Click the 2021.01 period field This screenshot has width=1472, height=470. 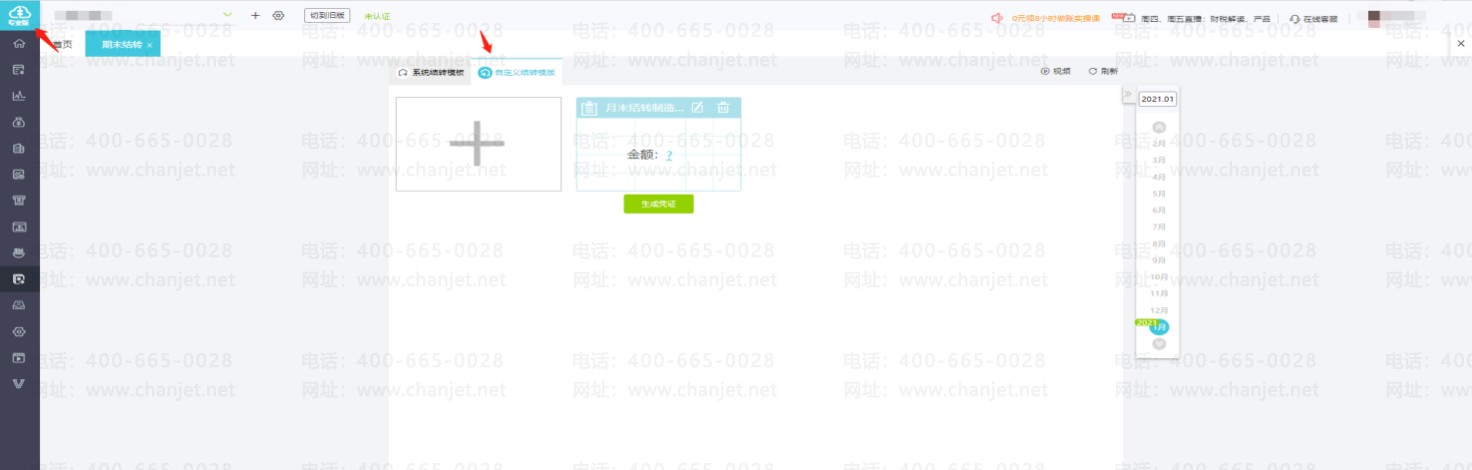[x=1158, y=99]
